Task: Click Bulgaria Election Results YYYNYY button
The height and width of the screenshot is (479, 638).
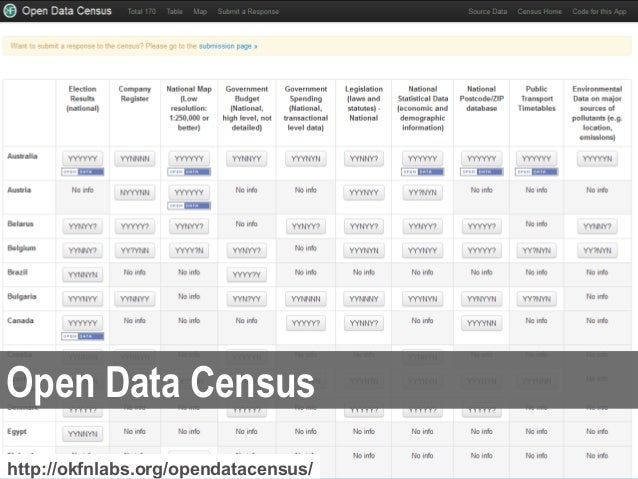Action: [x=83, y=299]
